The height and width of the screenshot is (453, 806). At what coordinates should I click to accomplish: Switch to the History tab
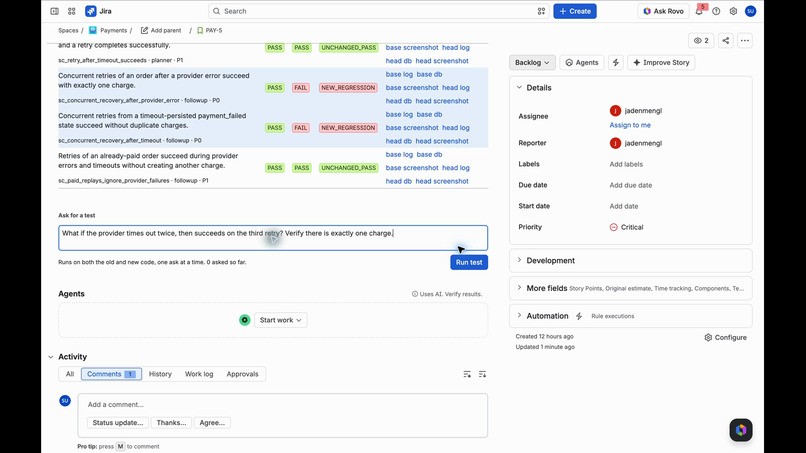(x=160, y=374)
